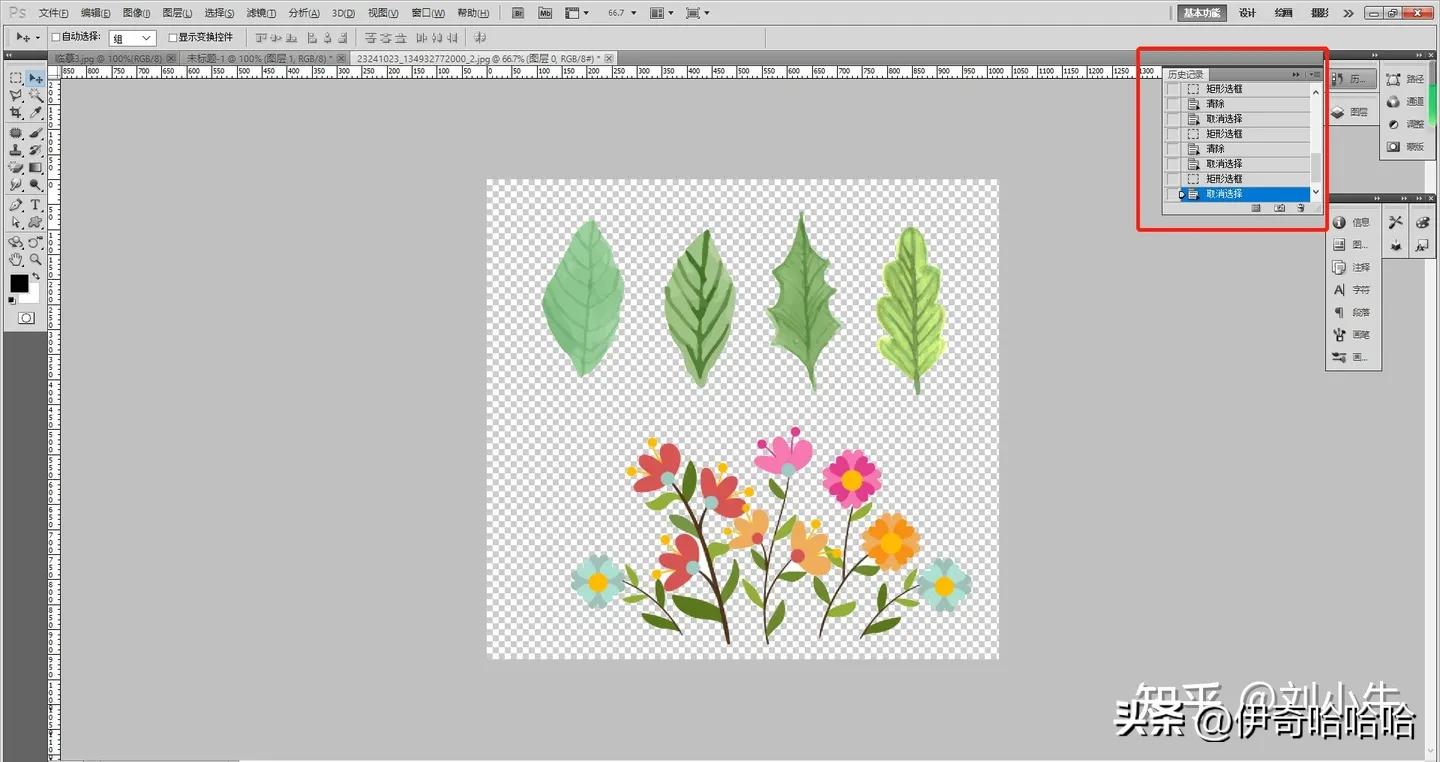Open the 组 auto-select dropdown
1440x762 pixels.
point(132,38)
